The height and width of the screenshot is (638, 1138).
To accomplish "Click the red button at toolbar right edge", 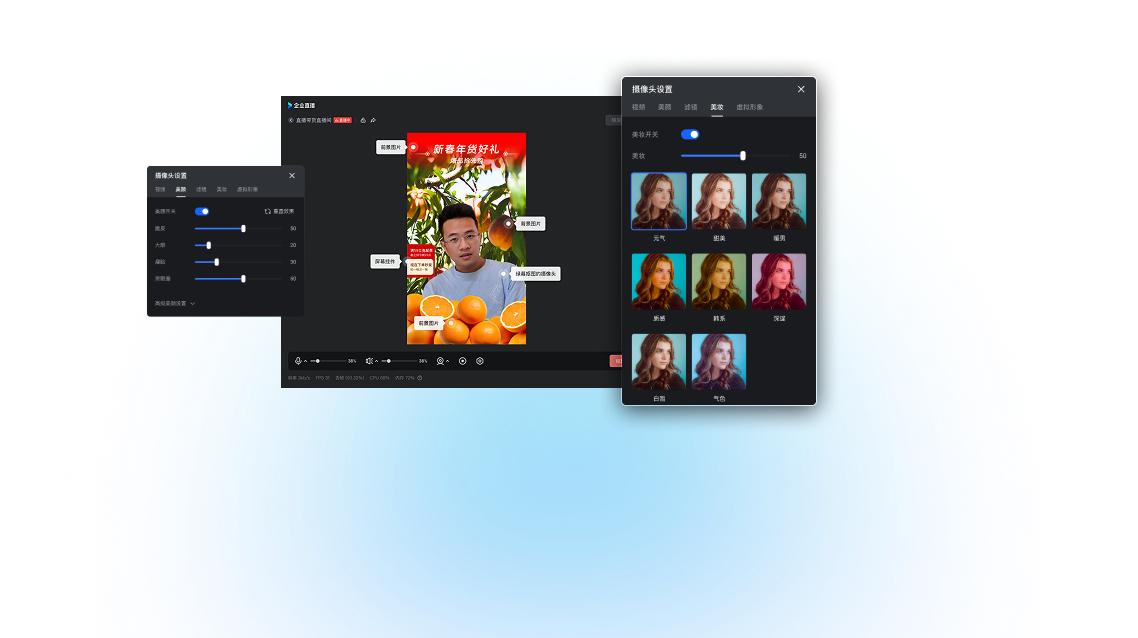I will (x=615, y=361).
